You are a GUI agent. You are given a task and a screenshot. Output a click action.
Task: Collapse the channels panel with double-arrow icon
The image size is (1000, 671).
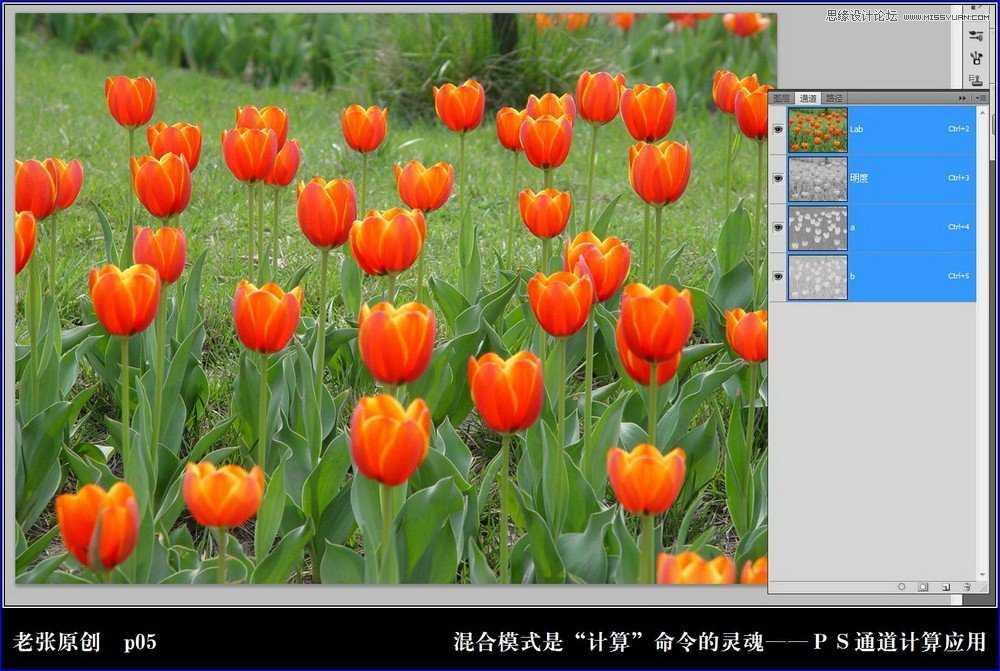tap(962, 98)
